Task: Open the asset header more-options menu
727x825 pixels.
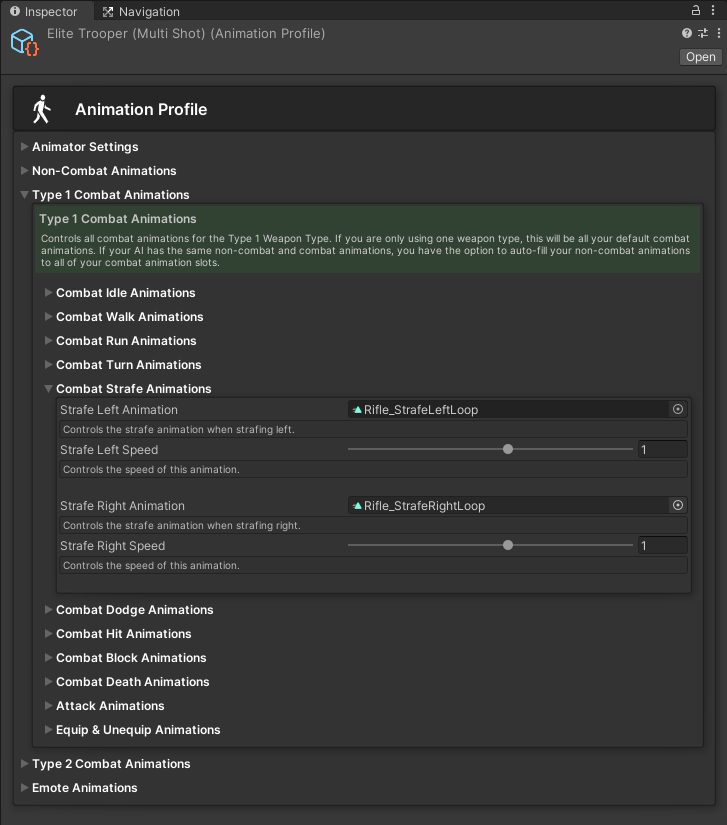Action: (718, 34)
